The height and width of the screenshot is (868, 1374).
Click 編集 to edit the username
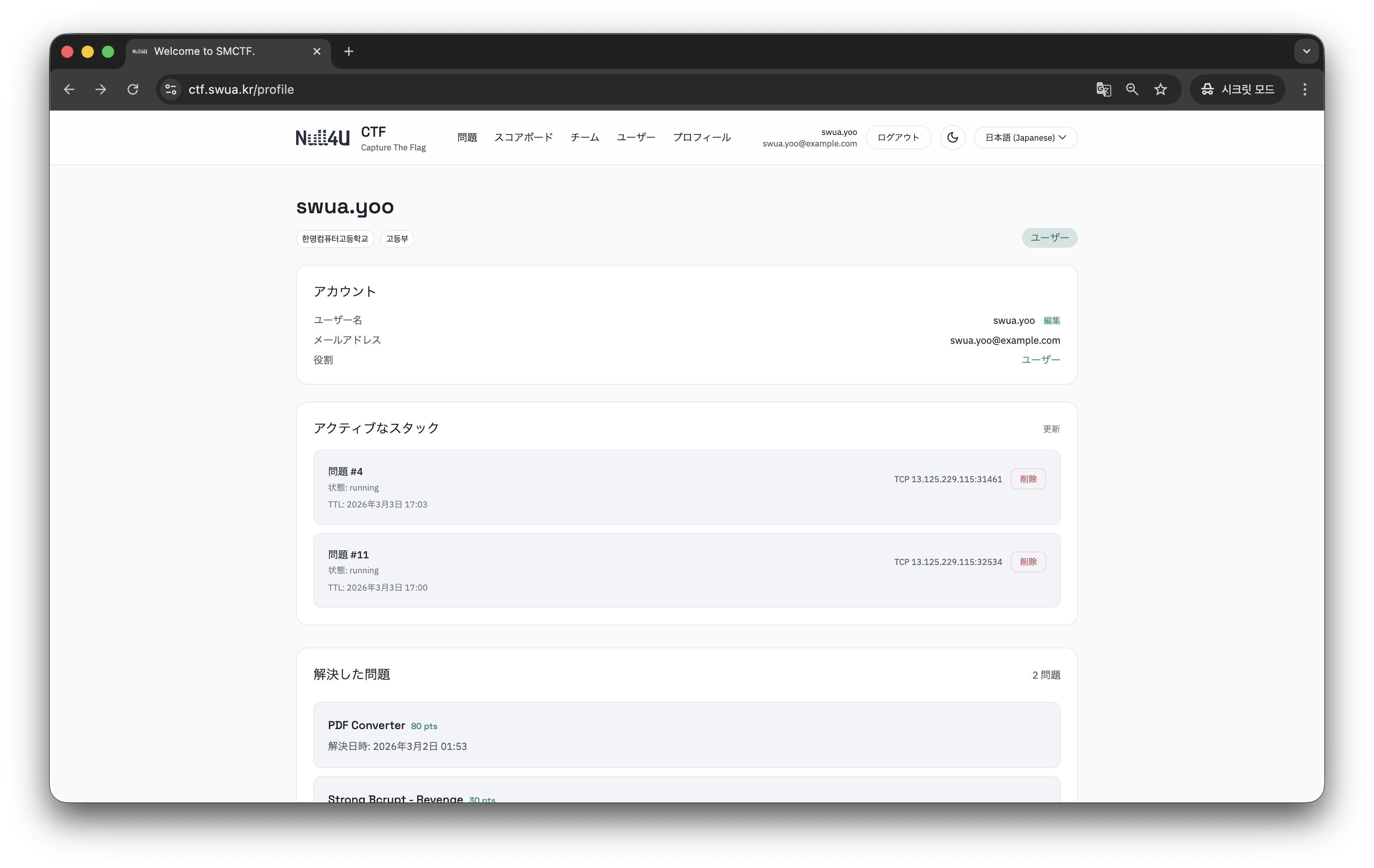(1052, 320)
